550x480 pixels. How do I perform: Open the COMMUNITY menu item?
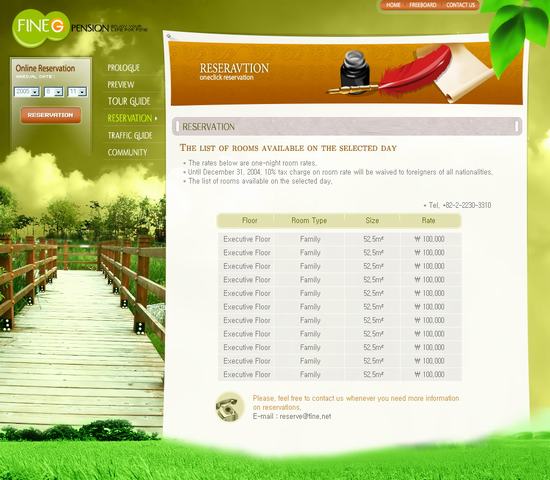(127, 152)
